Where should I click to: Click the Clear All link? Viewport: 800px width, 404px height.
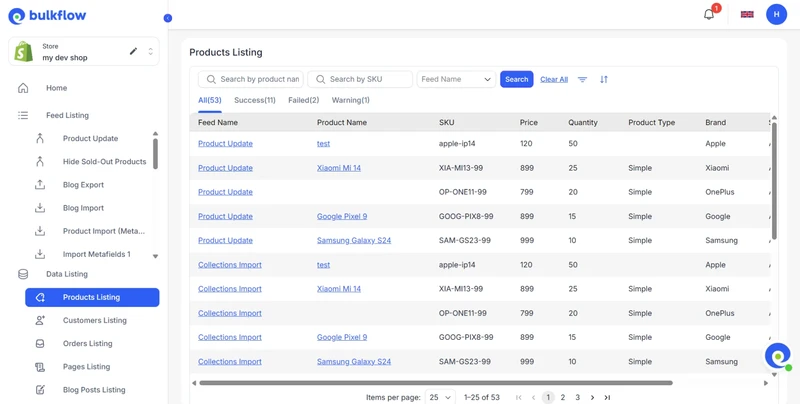(x=554, y=79)
